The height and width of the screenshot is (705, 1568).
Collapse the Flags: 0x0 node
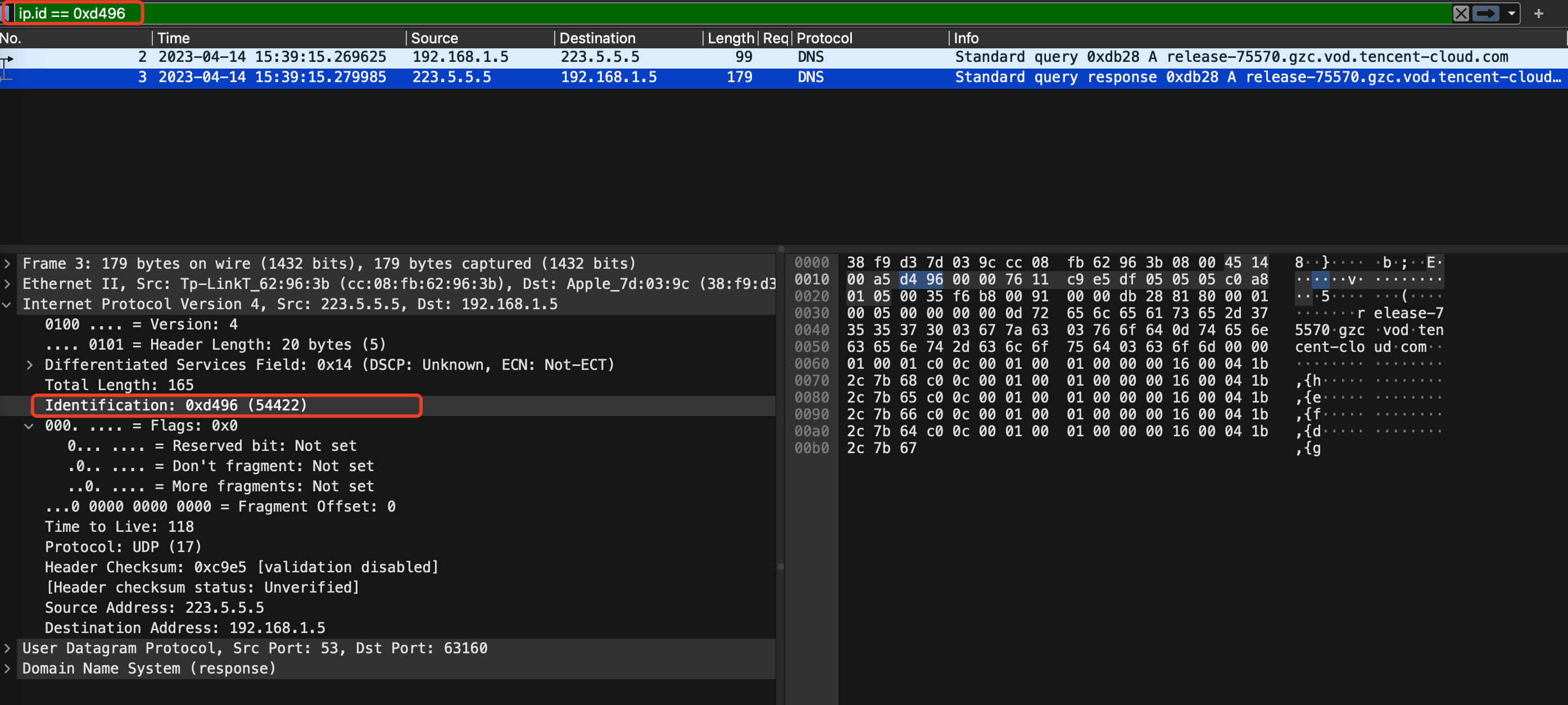click(29, 426)
